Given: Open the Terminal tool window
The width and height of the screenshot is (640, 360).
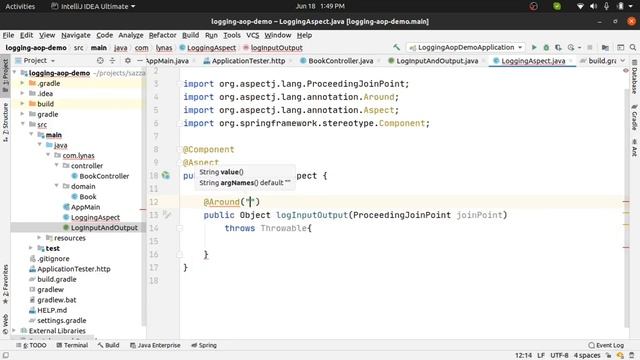Looking at the screenshot, I should [x=72, y=345].
